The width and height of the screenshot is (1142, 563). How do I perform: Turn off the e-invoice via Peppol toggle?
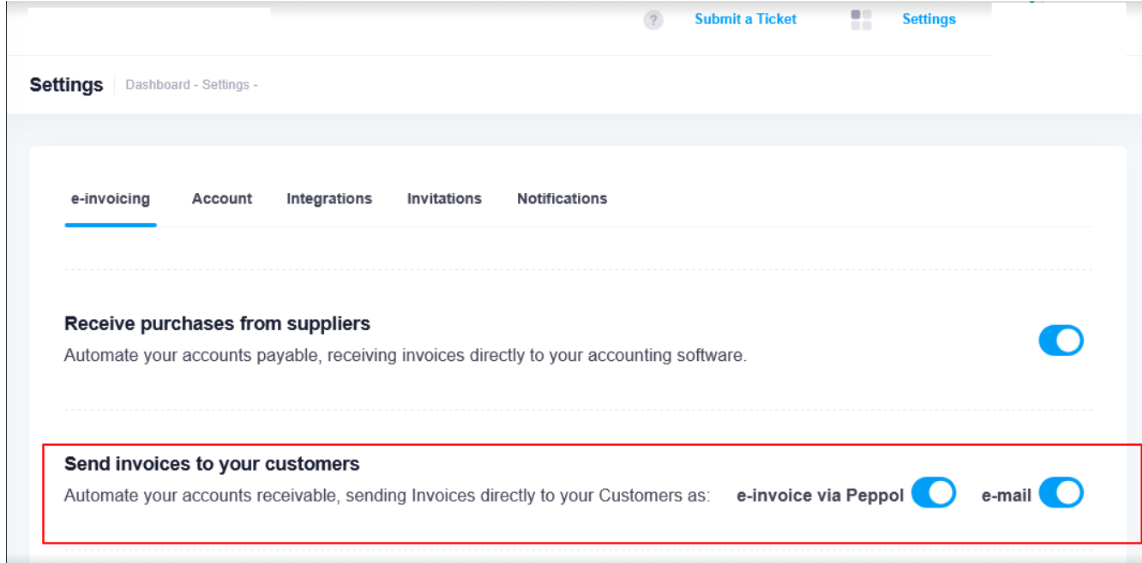(933, 493)
